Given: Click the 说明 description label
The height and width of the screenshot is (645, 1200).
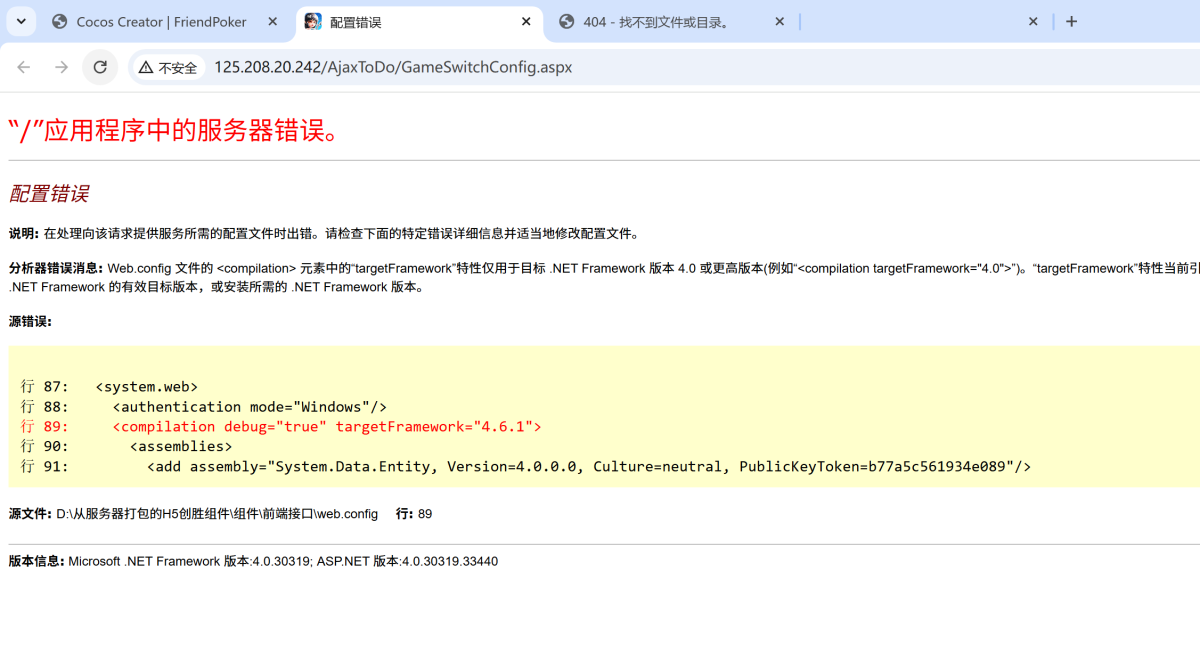Looking at the screenshot, I should coord(24,234).
